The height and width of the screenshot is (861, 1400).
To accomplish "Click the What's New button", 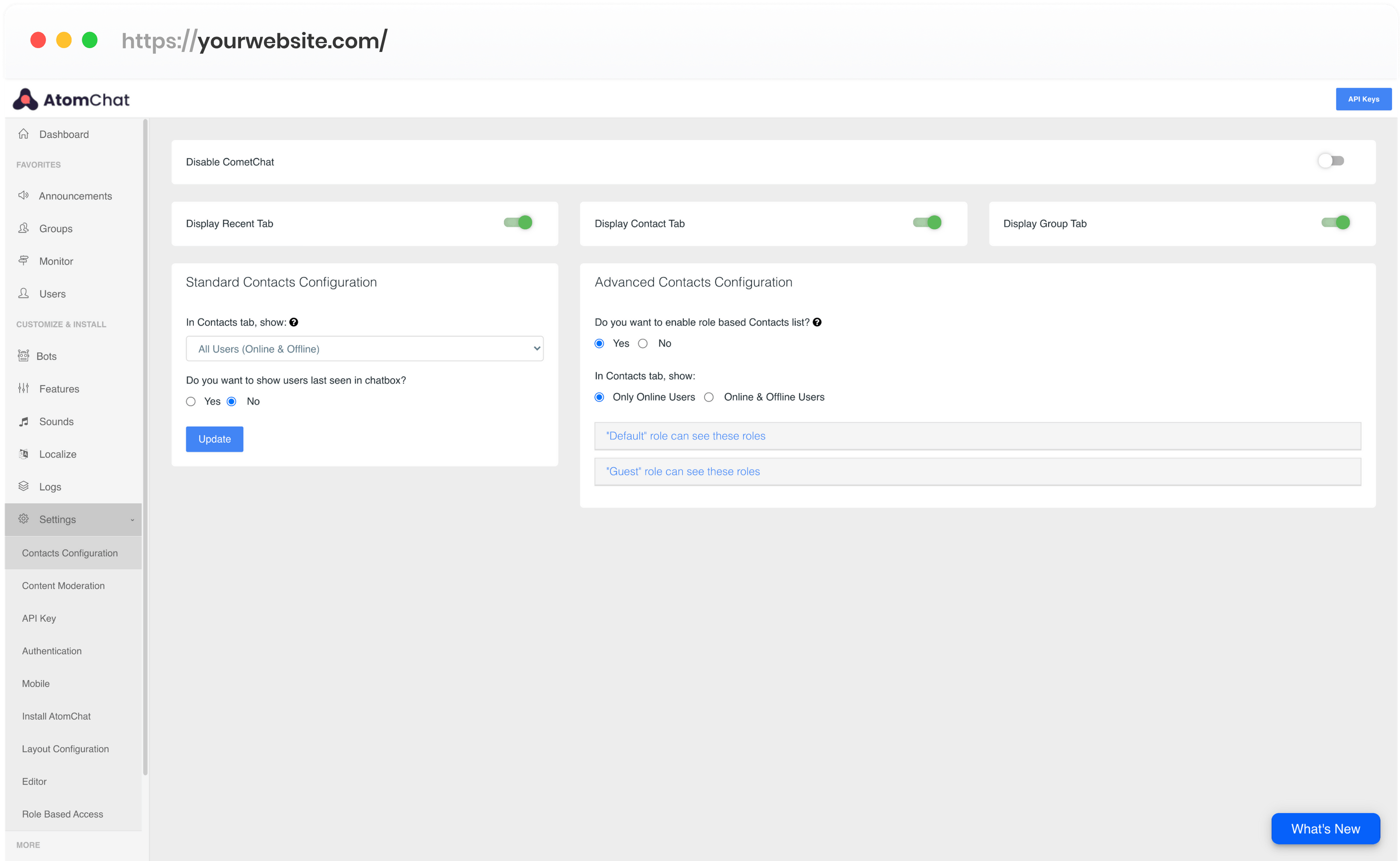I will [x=1325, y=829].
